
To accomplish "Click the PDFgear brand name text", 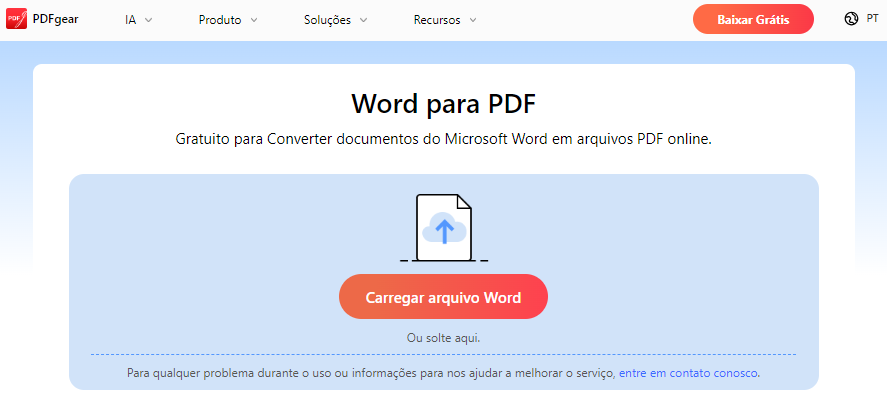I will coord(55,19).
